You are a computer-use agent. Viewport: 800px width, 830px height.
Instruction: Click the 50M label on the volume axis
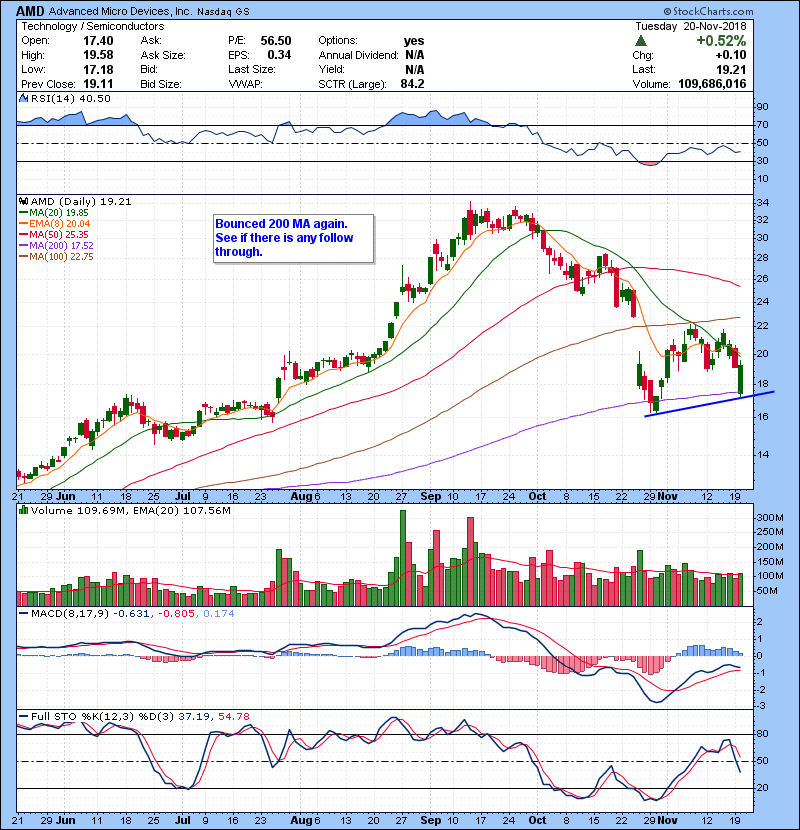(x=767, y=591)
